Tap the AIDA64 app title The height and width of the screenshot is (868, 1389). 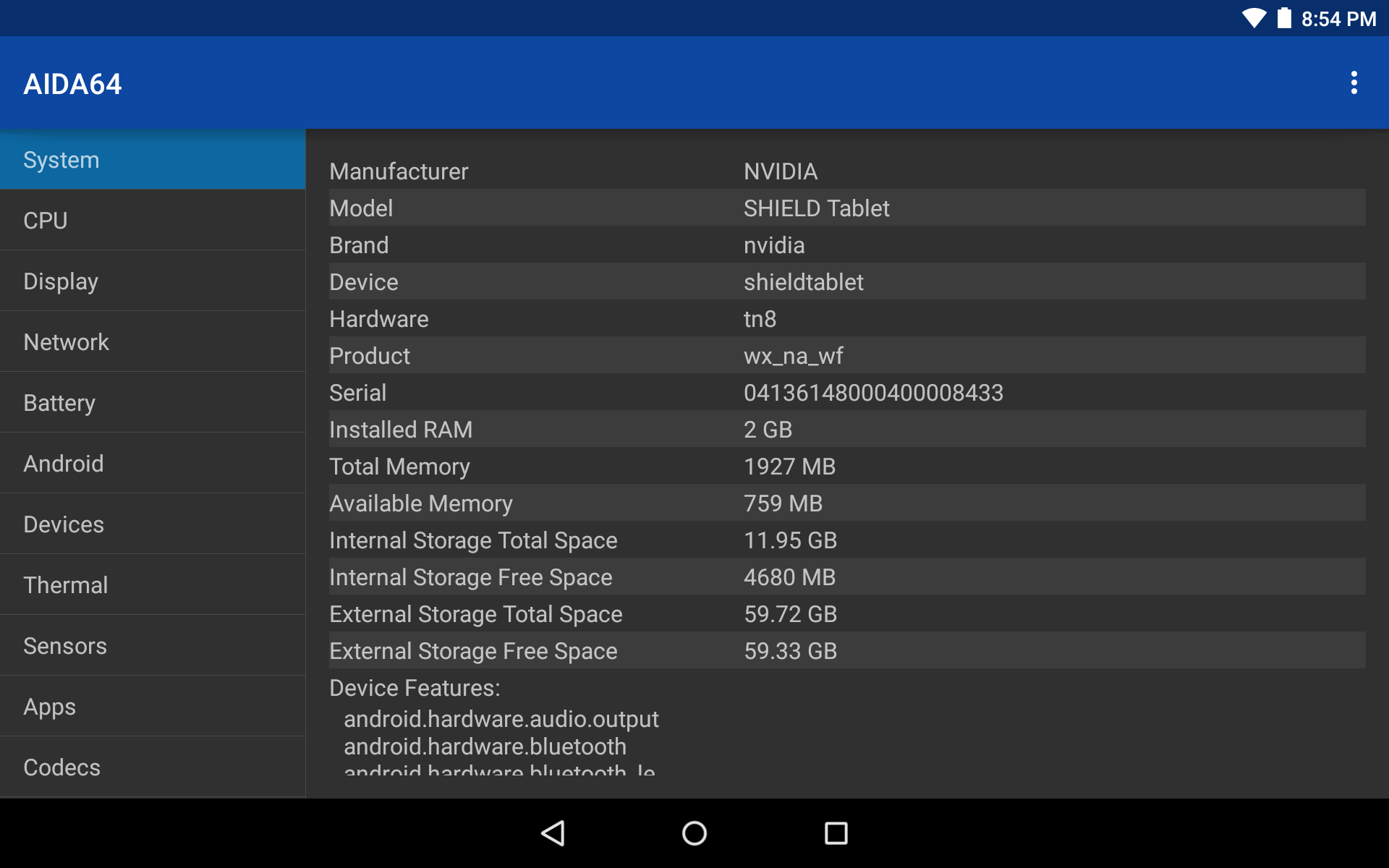(72, 84)
